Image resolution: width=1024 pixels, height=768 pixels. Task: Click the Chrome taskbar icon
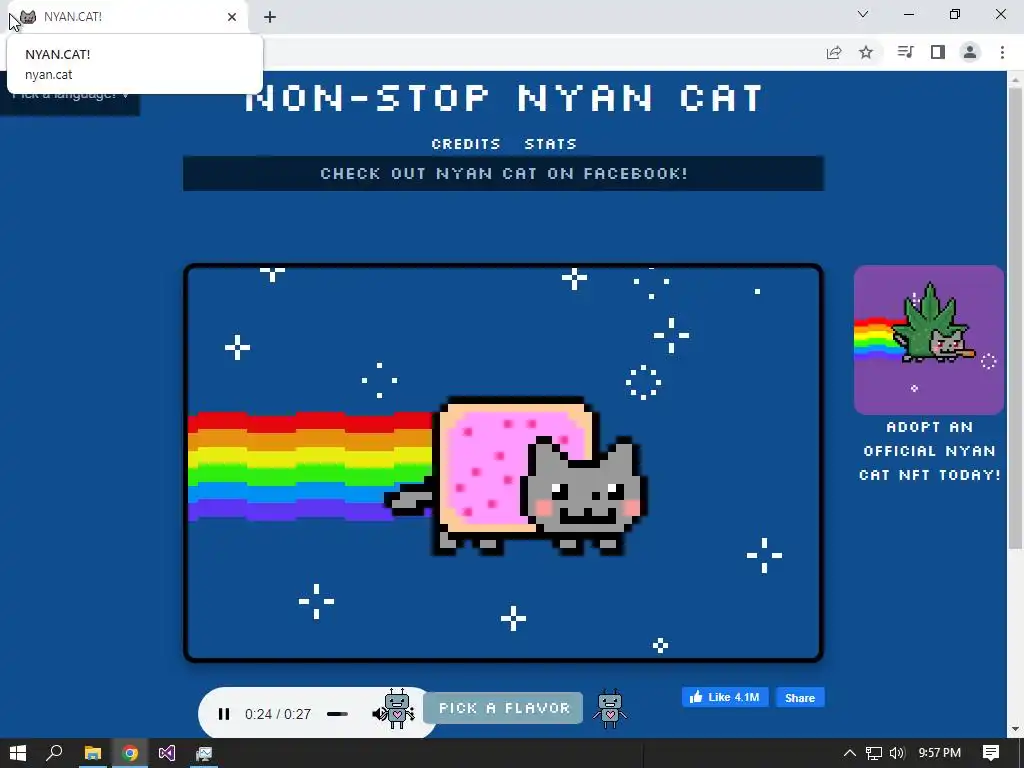pos(130,753)
